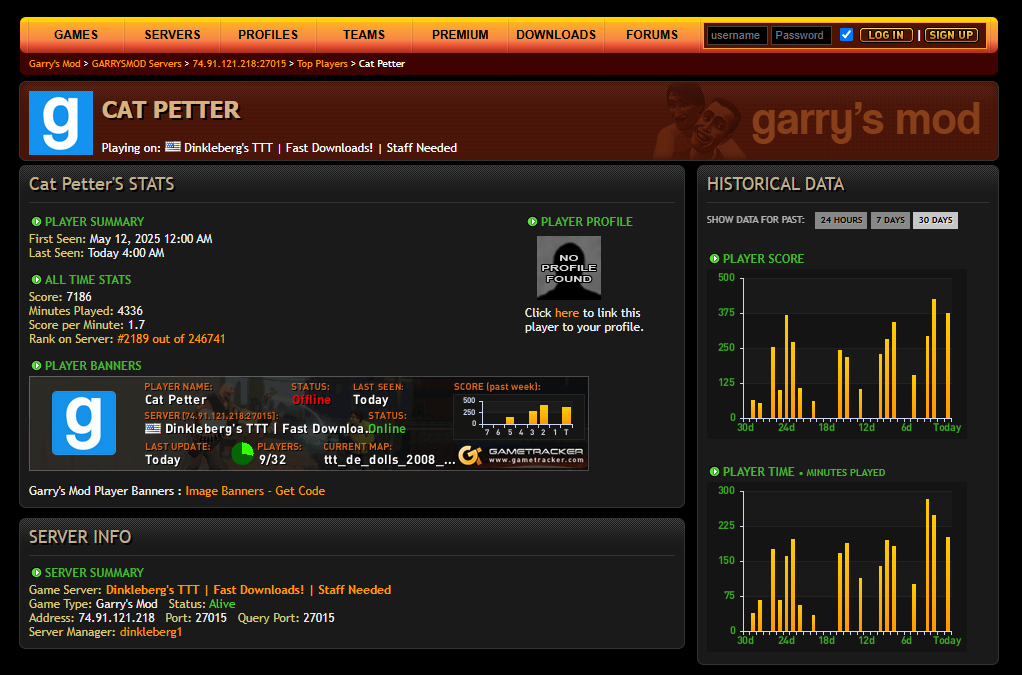Open the SERVERS menu
1022x675 pixels.
pyautogui.click(x=172, y=35)
